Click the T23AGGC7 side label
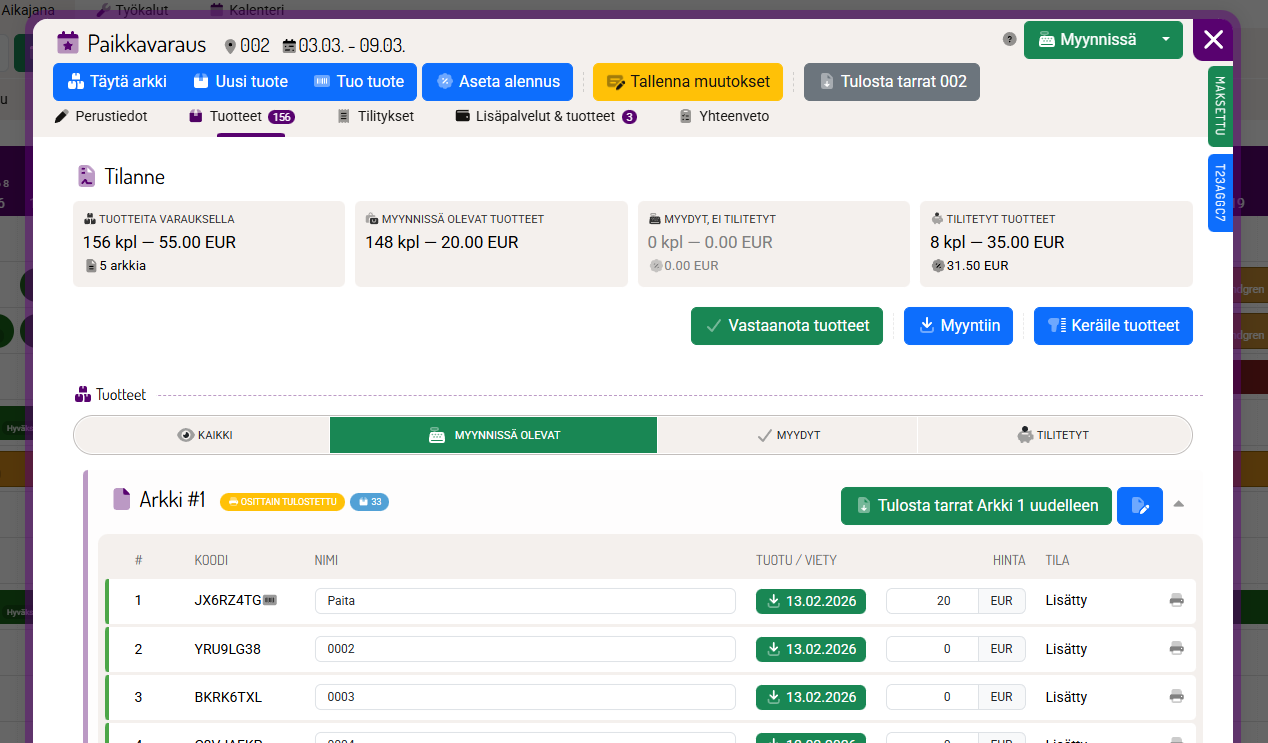 (x=1220, y=193)
